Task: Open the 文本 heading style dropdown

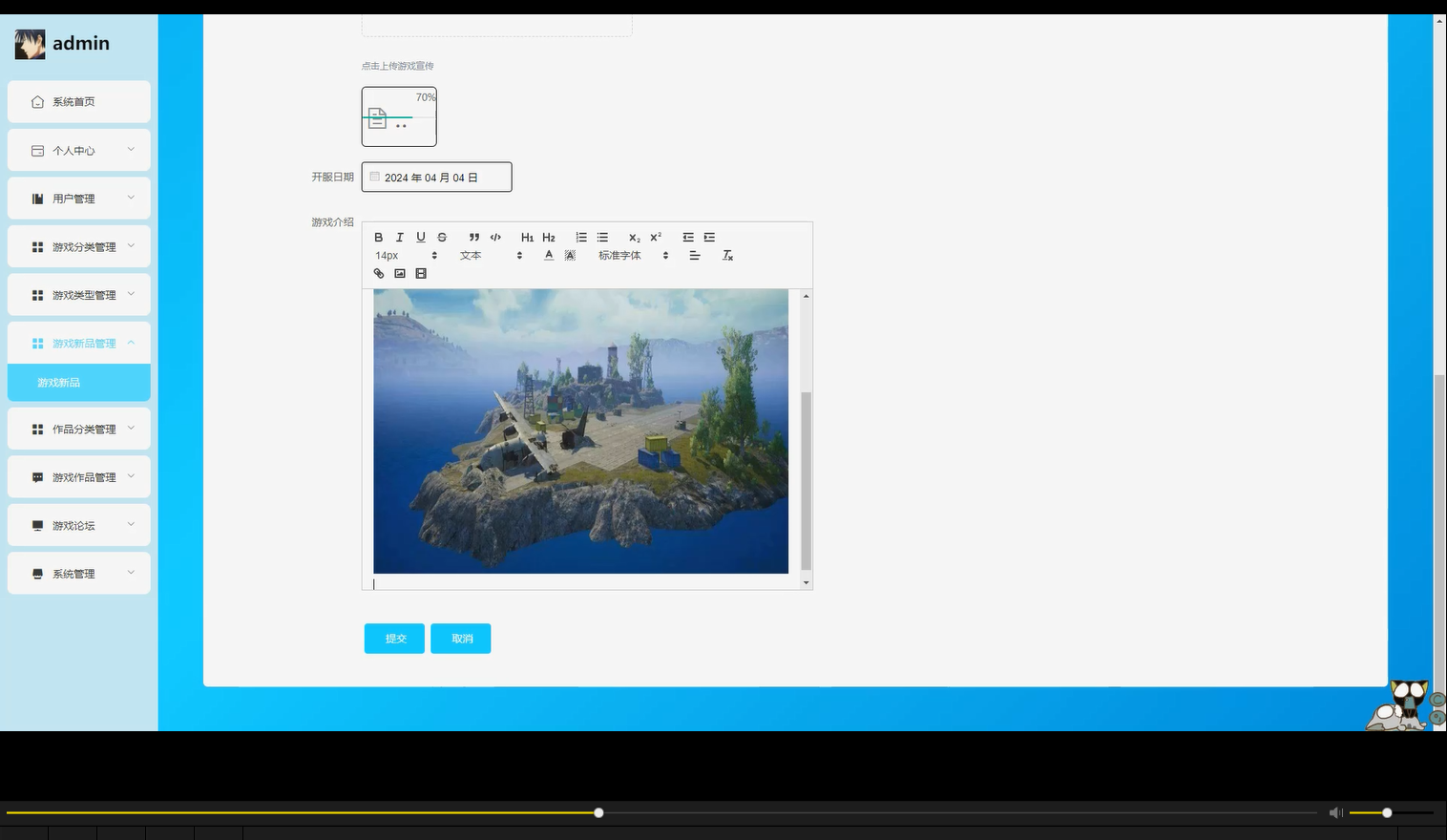Action: pyautogui.click(x=491, y=256)
